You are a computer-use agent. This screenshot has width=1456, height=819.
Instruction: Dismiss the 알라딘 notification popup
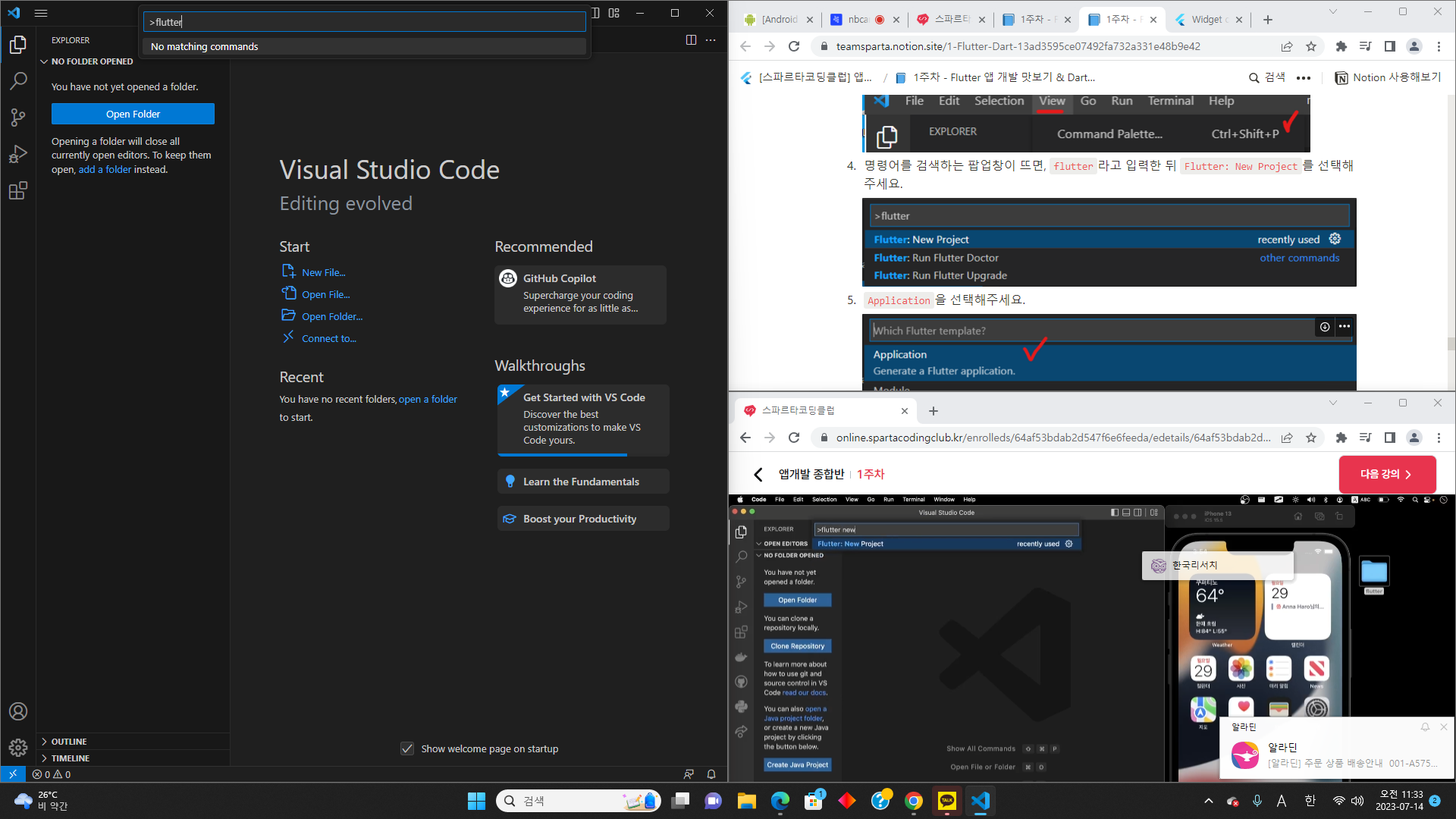(1444, 726)
